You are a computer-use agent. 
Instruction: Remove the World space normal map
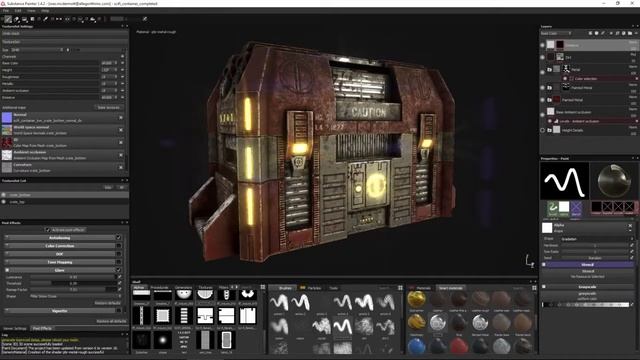click(x=121, y=130)
